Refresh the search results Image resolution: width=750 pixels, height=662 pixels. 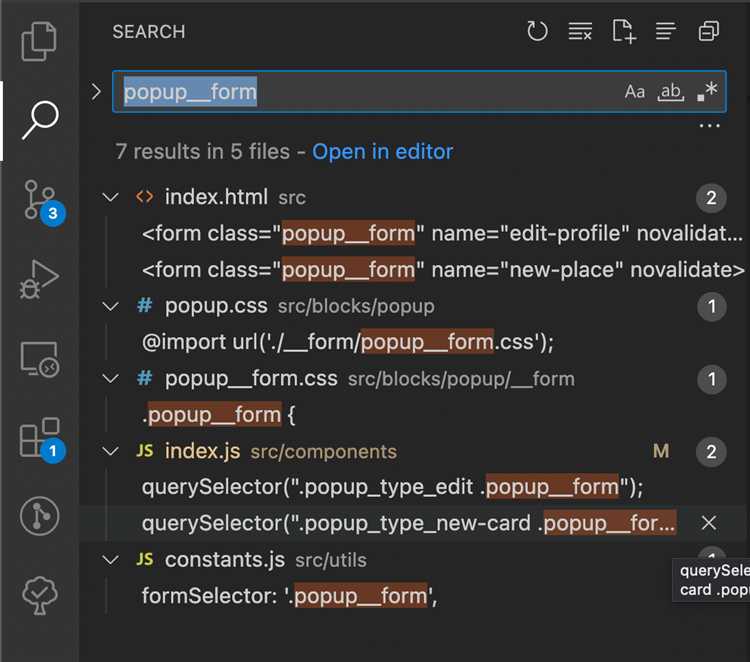(537, 32)
